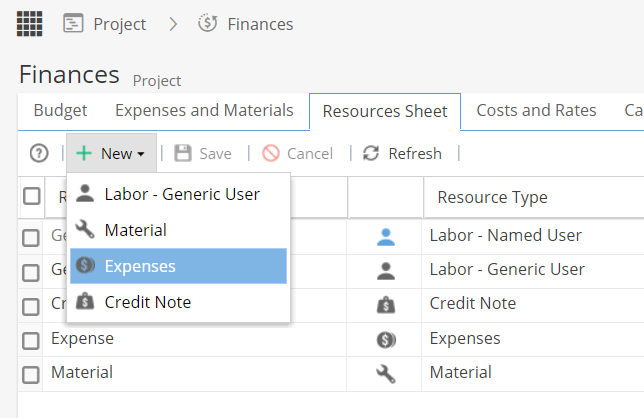Choose Expenses from the New menu
This screenshot has height=418, width=644.
[x=178, y=266]
